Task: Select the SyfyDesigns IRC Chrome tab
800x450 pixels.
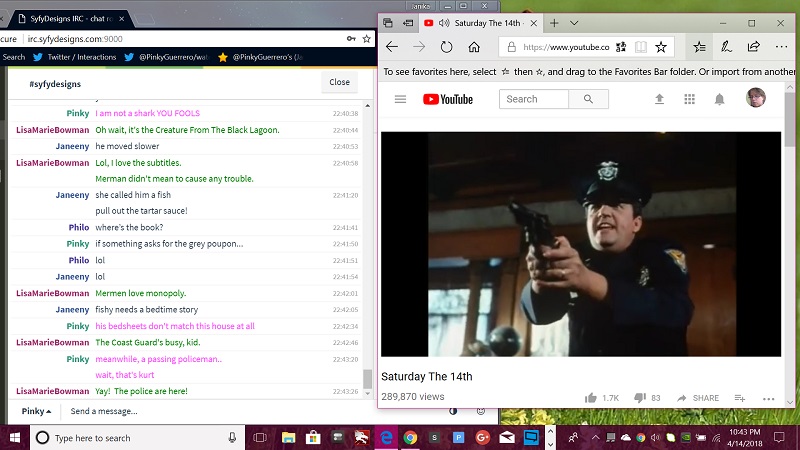Action: (x=70, y=19)
